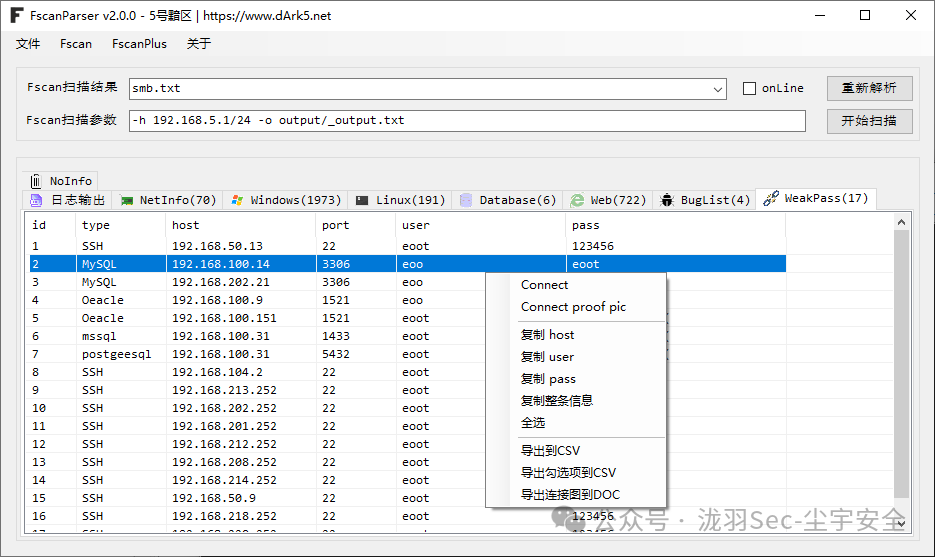Select the postgeesql type cell

coord(120,354)
